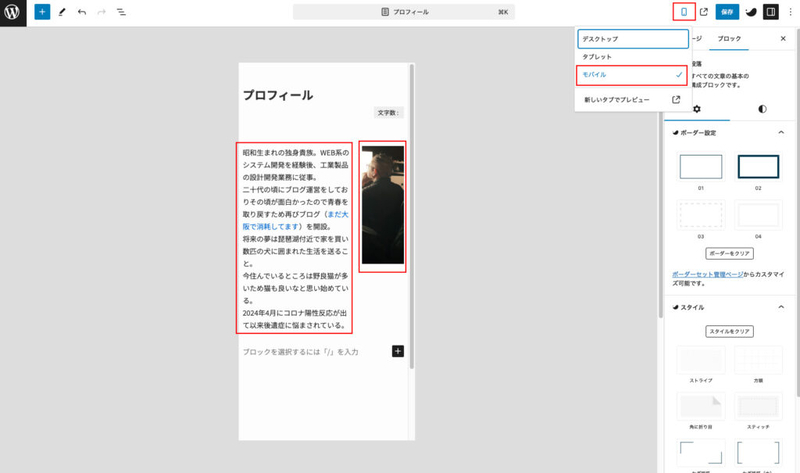
Task: Click the 文字数 counter label
Action: 388,113
